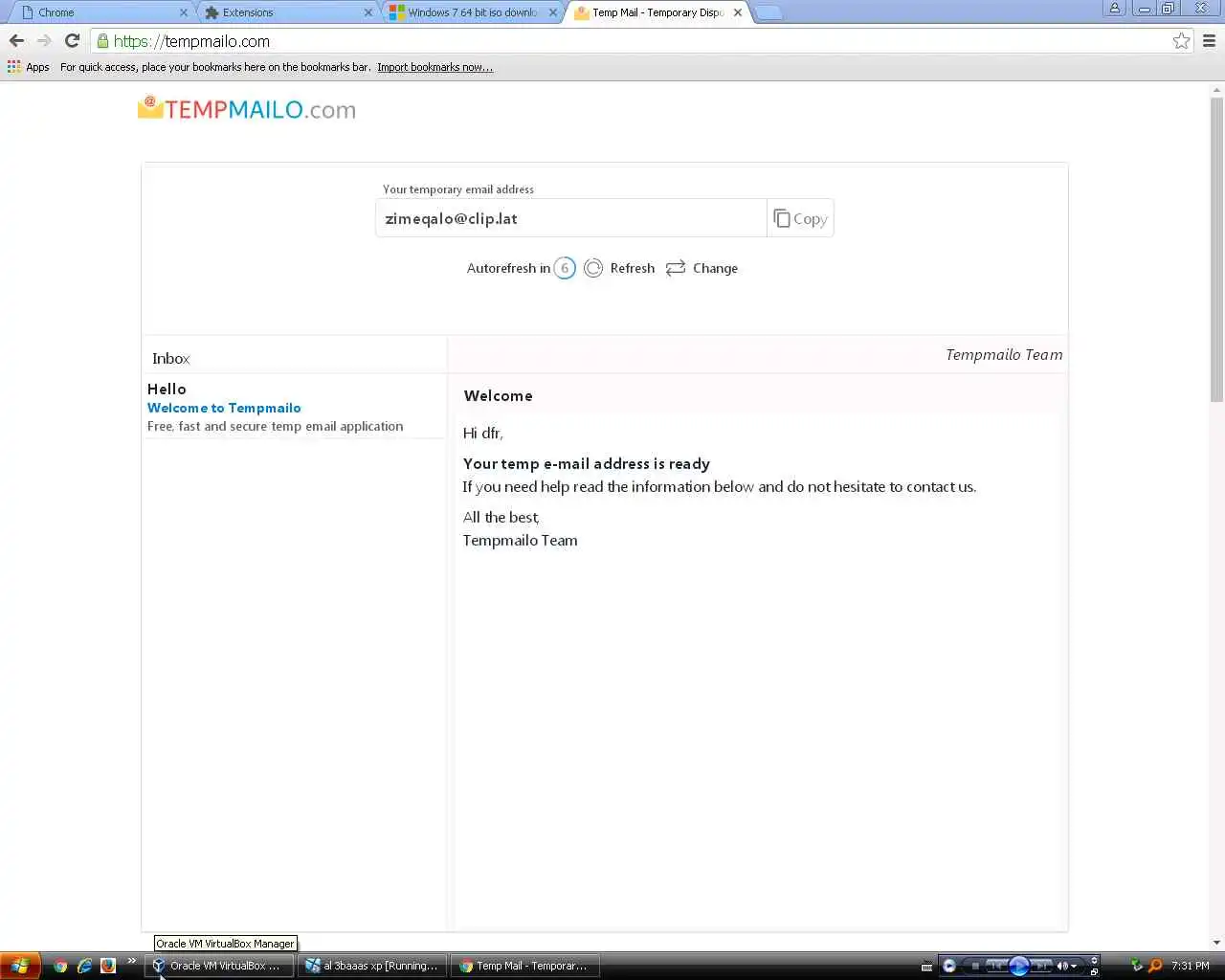Viewport: 1225px width, 980px height.
Task: Click the Hello sender name
Action: click(167, 389)
